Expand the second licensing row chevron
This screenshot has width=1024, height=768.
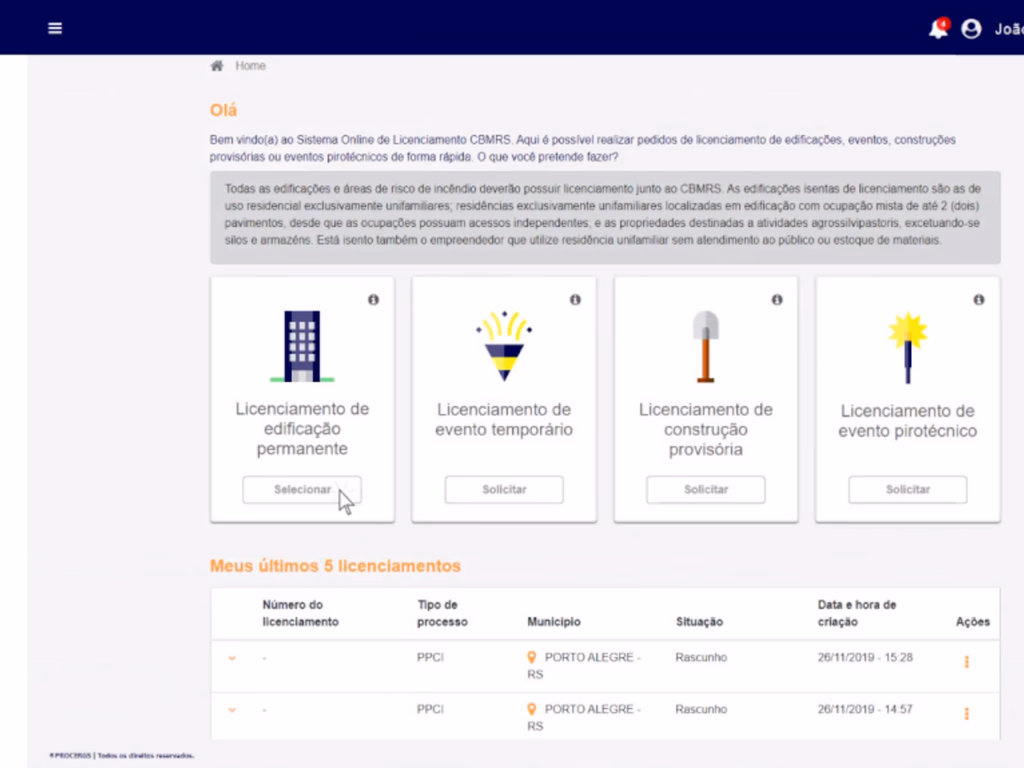coord(232,709)
